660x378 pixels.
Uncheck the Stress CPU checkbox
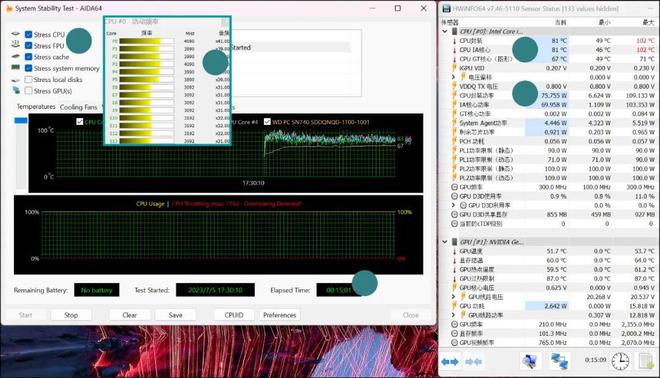(x=28, y=35)
